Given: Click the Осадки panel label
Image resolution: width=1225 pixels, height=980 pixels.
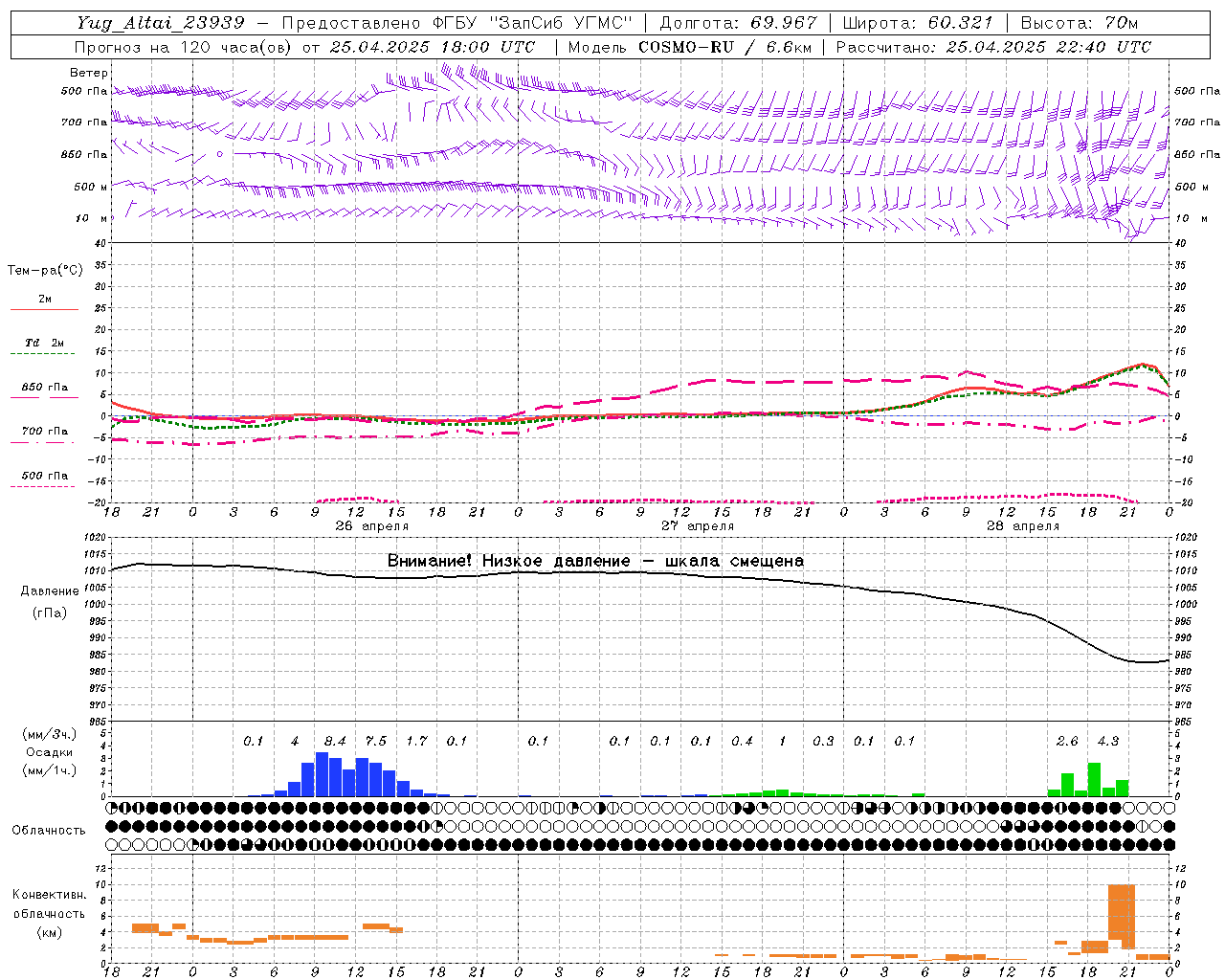Looking at the screenshot, I should 49,752.
